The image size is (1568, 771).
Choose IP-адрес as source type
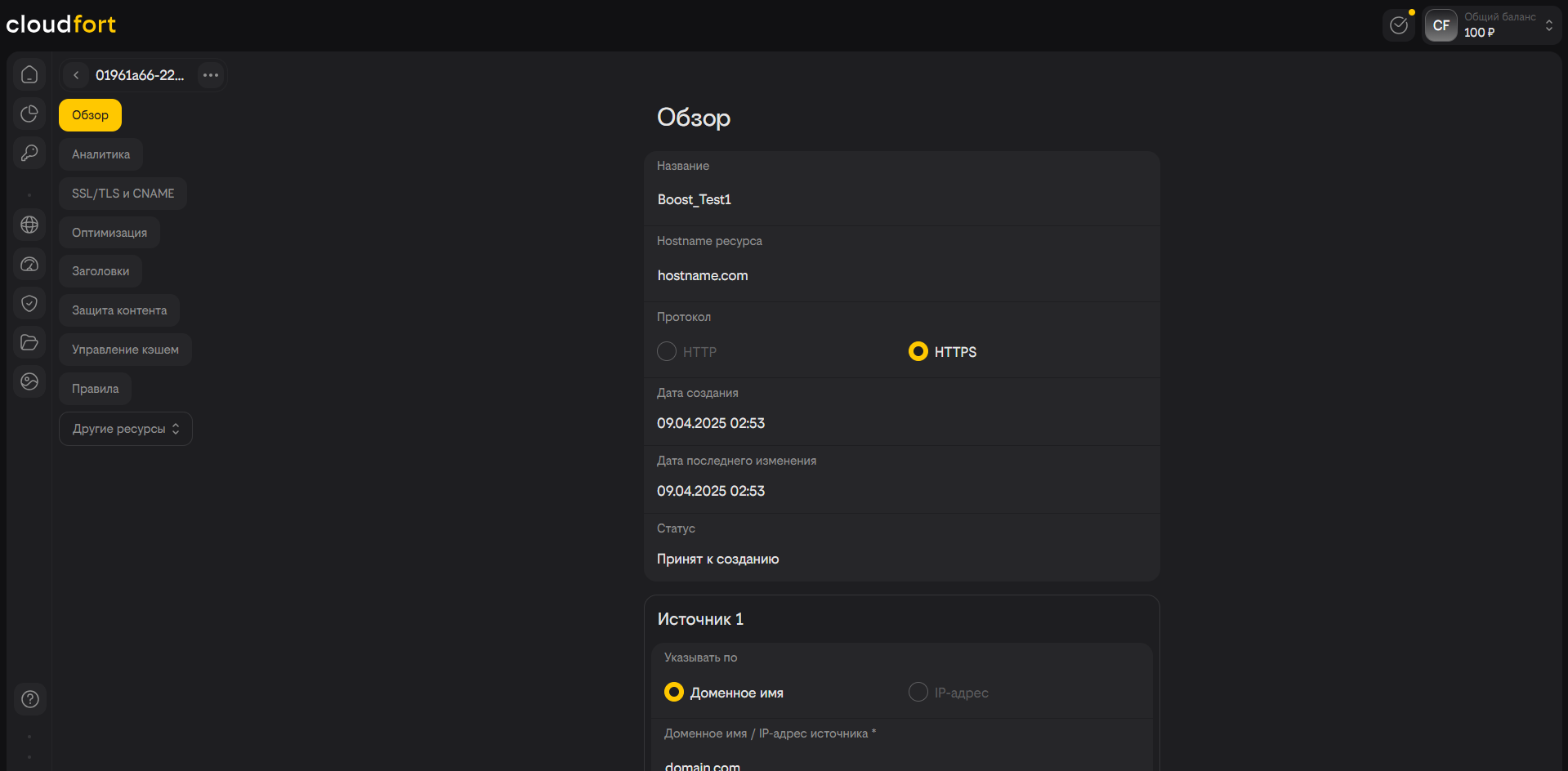click(918, 692)
